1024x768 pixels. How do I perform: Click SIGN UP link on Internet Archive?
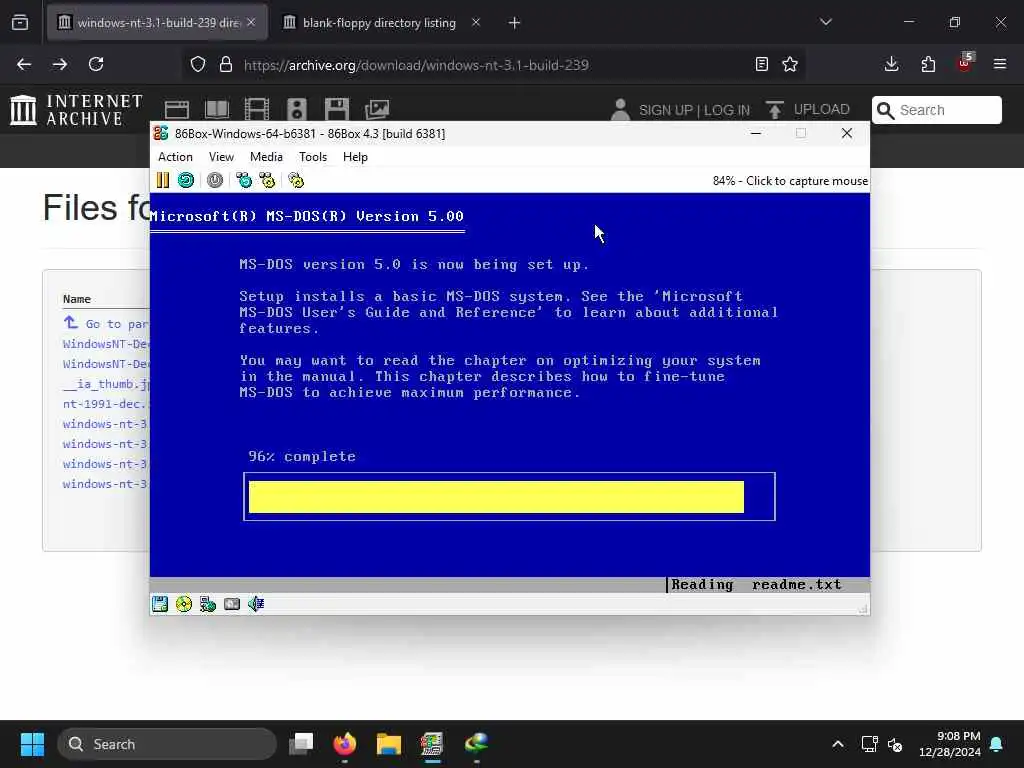664,110
